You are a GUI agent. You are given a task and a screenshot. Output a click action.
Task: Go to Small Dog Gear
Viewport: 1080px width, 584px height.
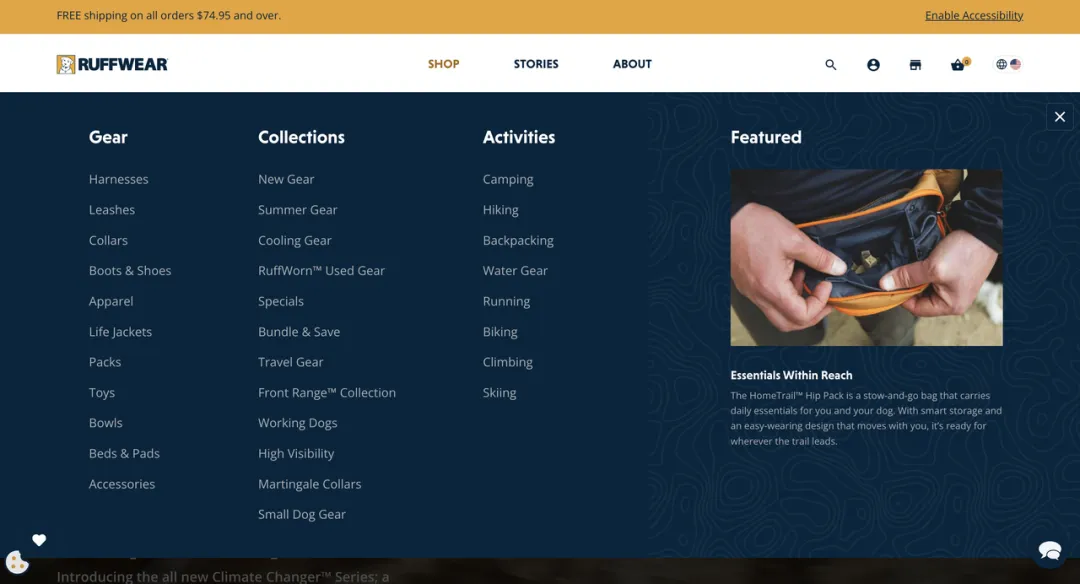(x=302, y=514)
